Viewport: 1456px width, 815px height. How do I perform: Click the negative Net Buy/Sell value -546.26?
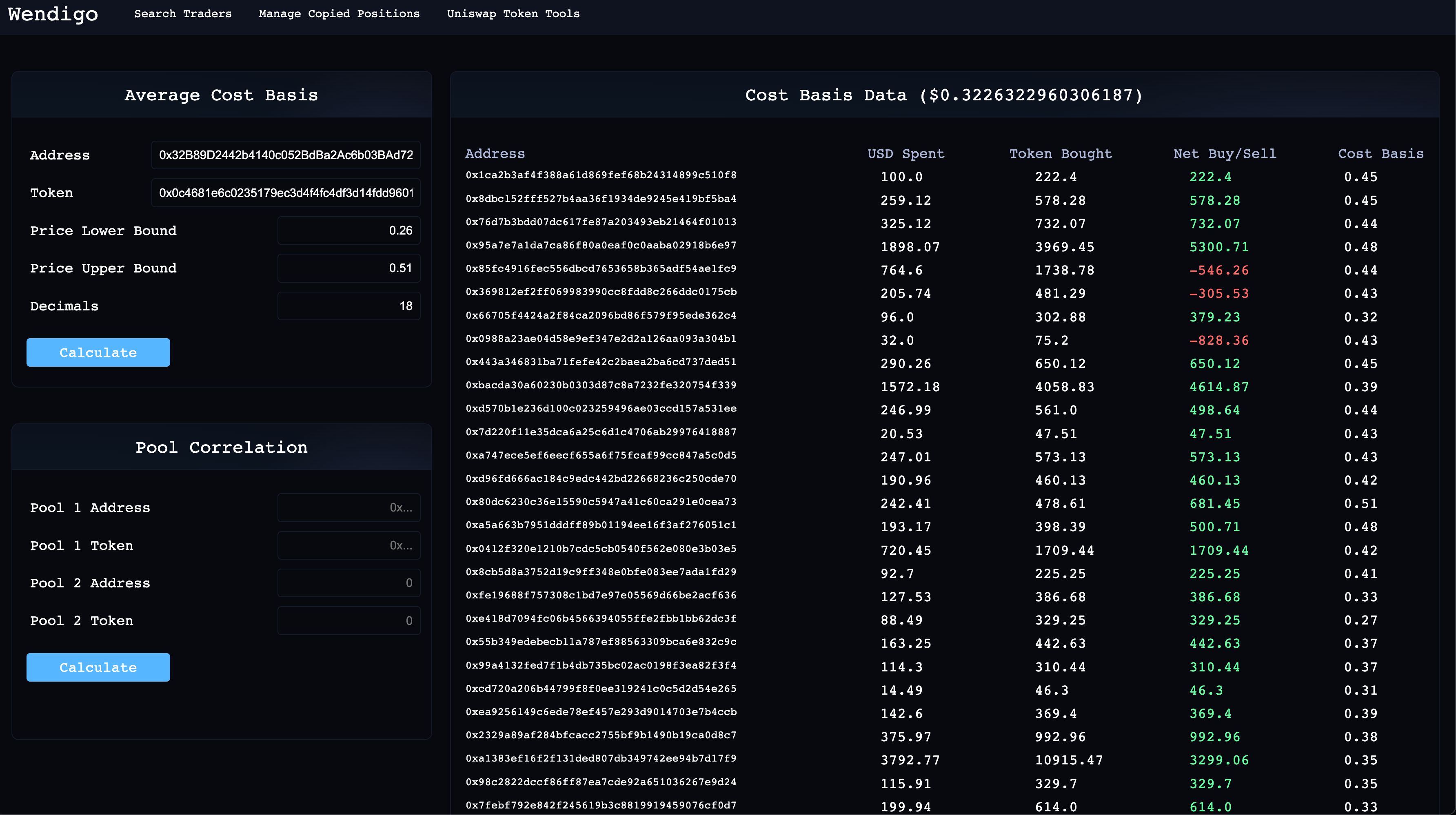(1219, 270)
